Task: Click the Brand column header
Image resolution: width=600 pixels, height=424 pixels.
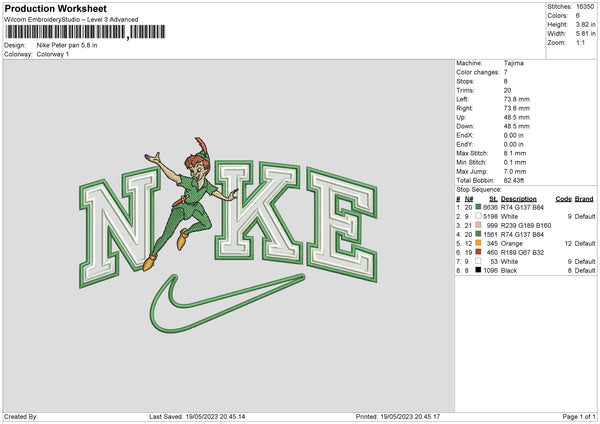Action: 584,199
